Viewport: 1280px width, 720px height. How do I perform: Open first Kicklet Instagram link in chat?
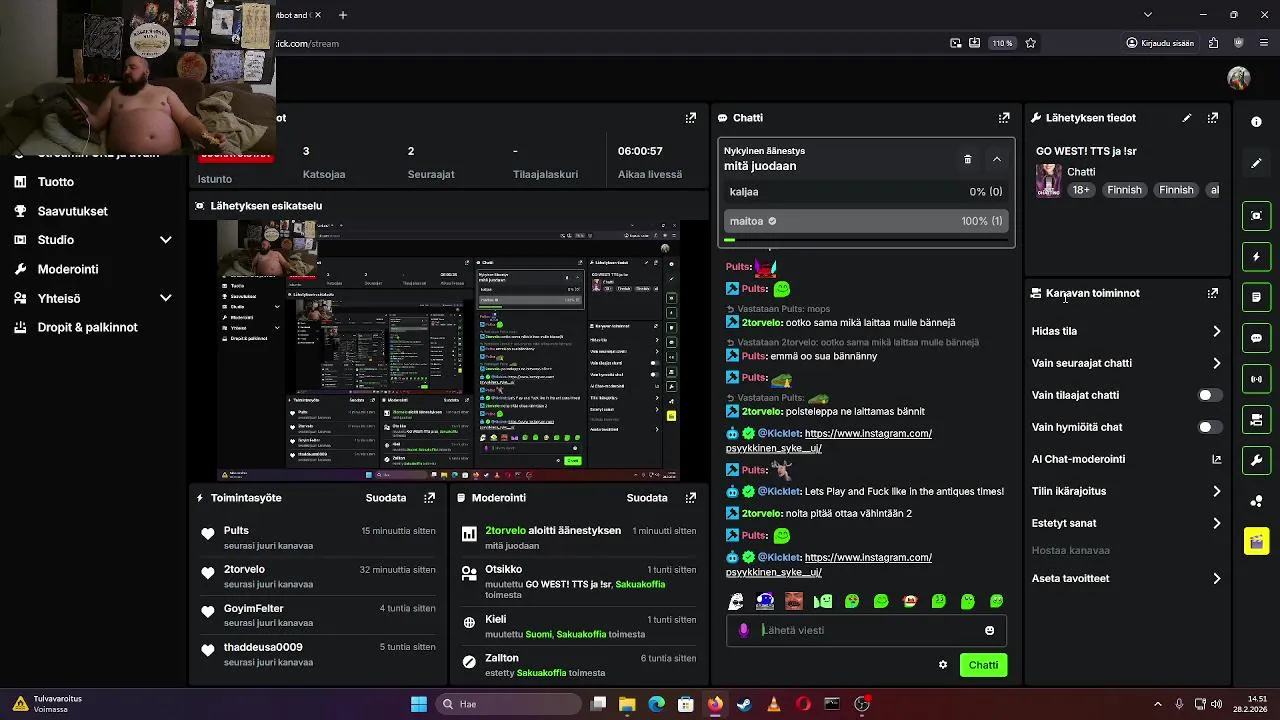click(828, 441)
